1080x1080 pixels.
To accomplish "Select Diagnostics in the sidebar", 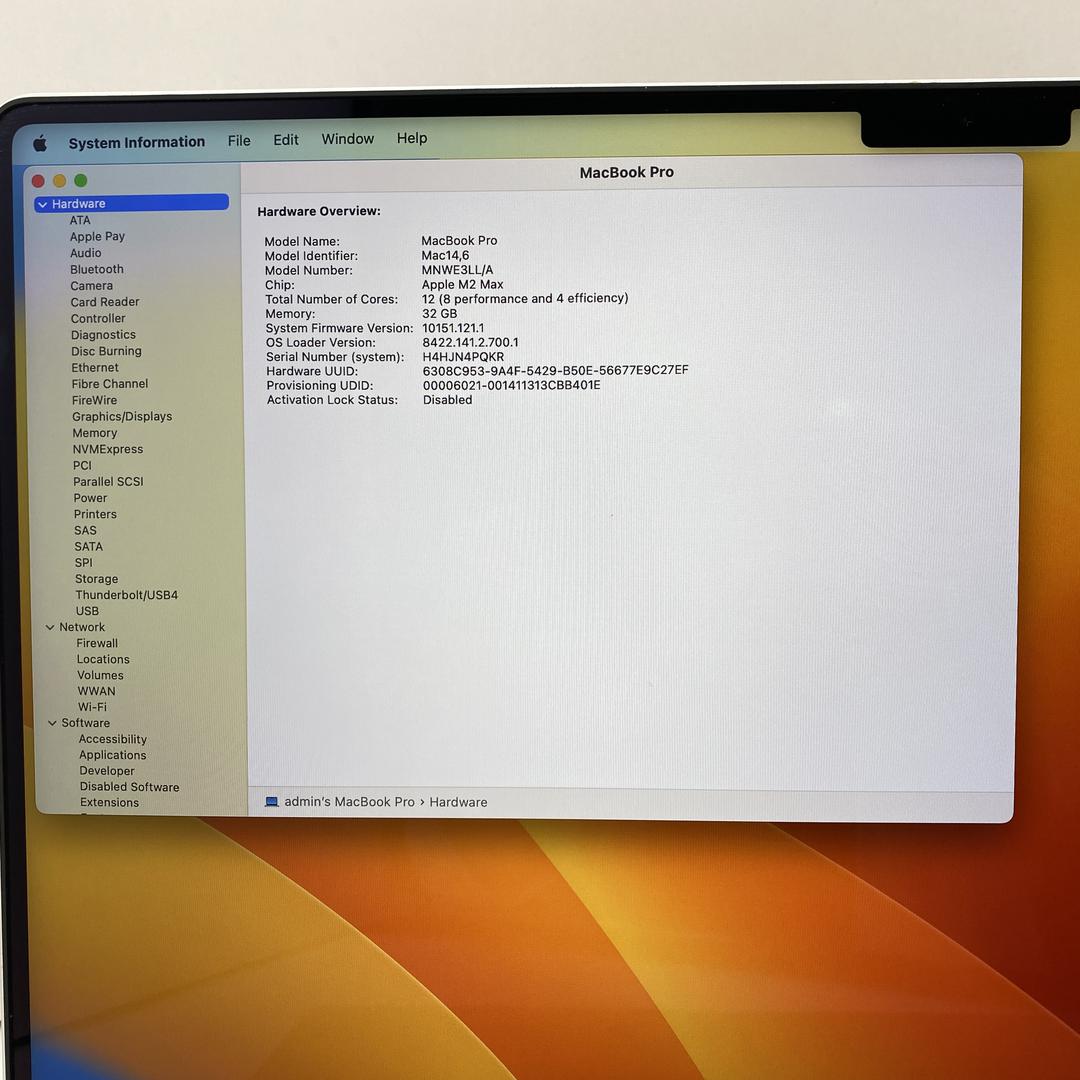I will (x=103, y=335).
